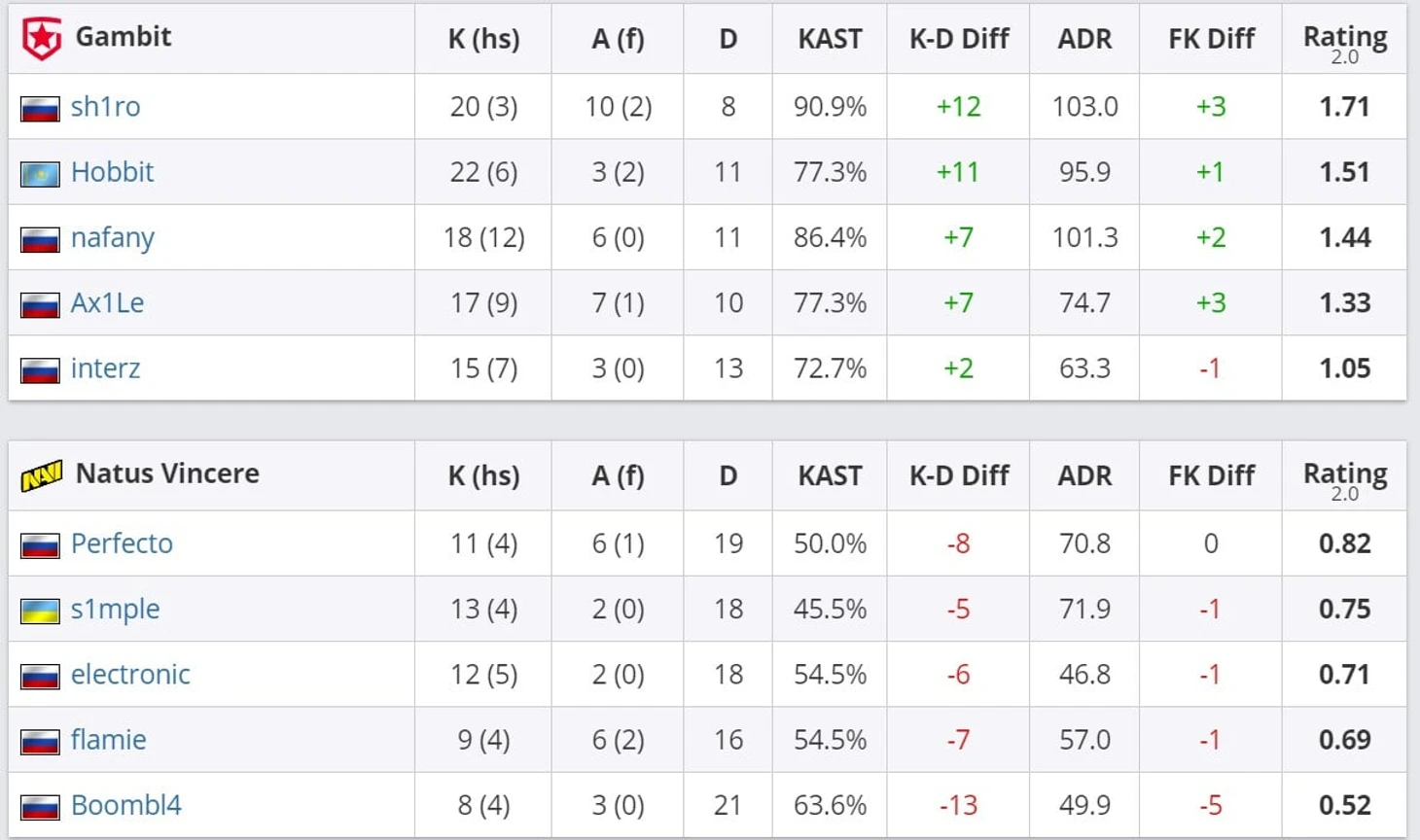Image resolution: width=1420 pixels, height=840 pixels.
Task: Select the FK Diff header in the Natus Vincere table
Action: tap(1211, 475)
